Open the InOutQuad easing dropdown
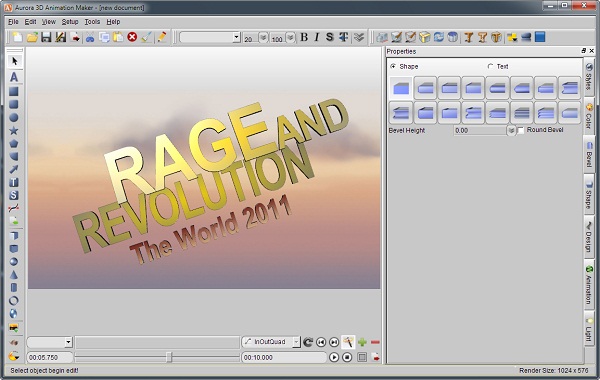Screen dimensions: 600x380 [296, 342]
